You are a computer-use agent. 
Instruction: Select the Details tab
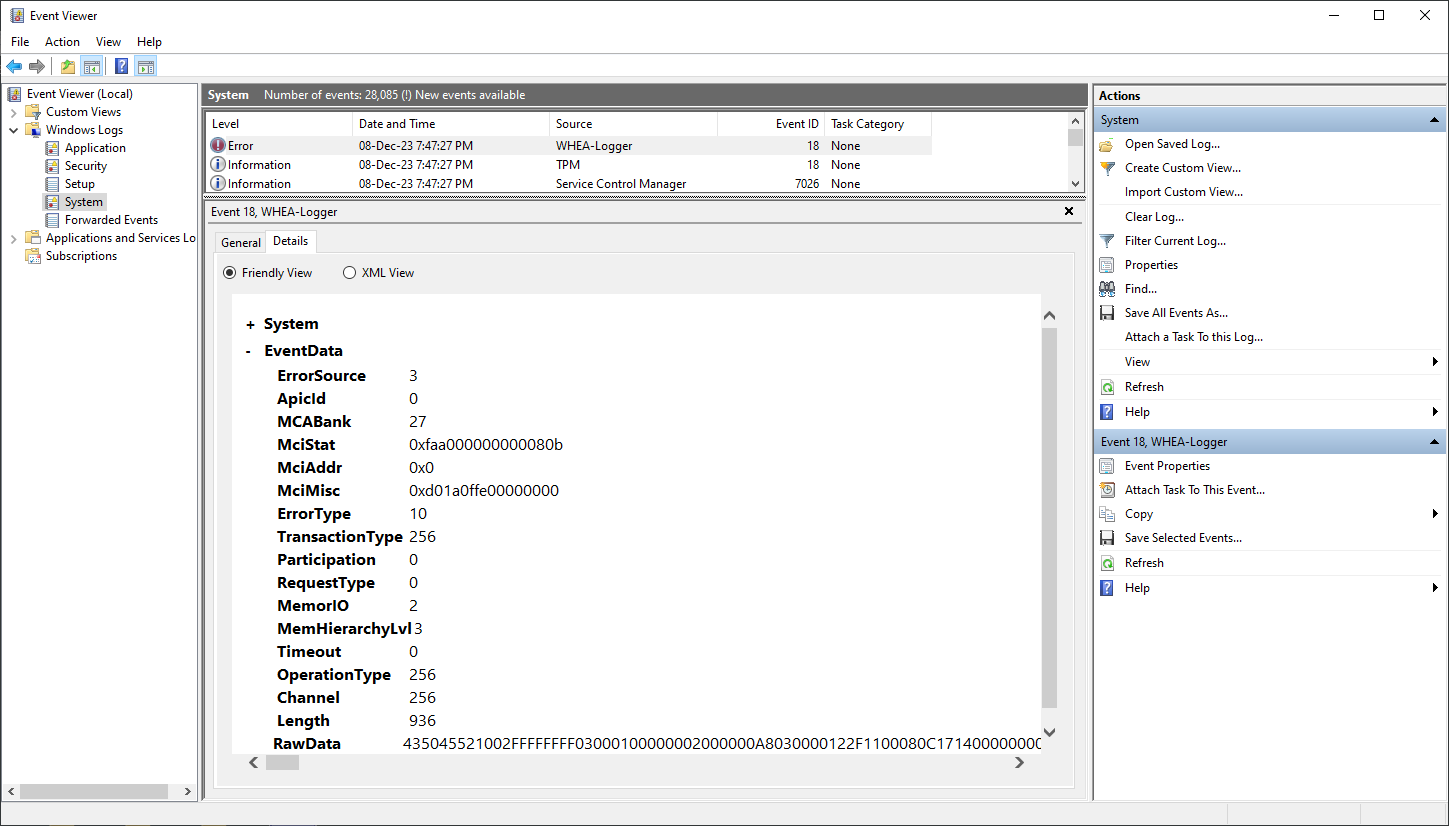click(291, 242)
